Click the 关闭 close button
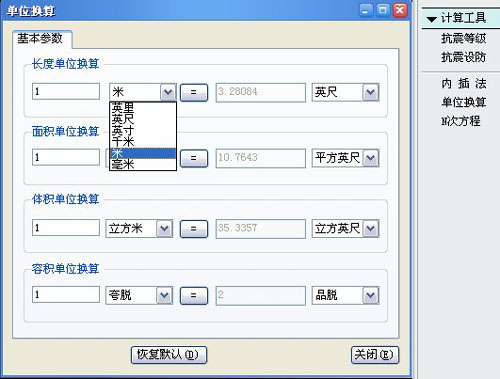 pos(375,354)
